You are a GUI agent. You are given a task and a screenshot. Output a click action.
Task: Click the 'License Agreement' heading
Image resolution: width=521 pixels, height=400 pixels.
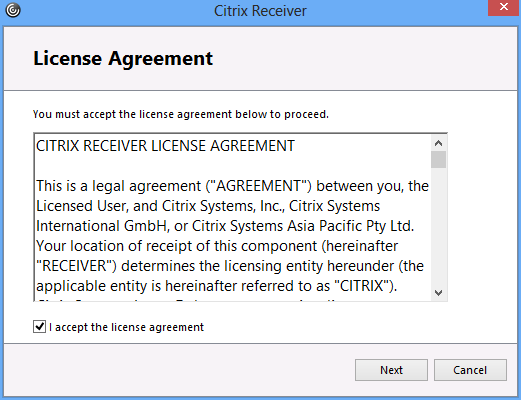(x=123, y=59)
